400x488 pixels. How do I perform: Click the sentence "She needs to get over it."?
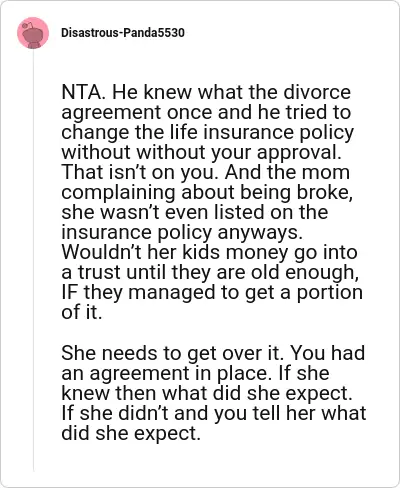click(172, 353)
